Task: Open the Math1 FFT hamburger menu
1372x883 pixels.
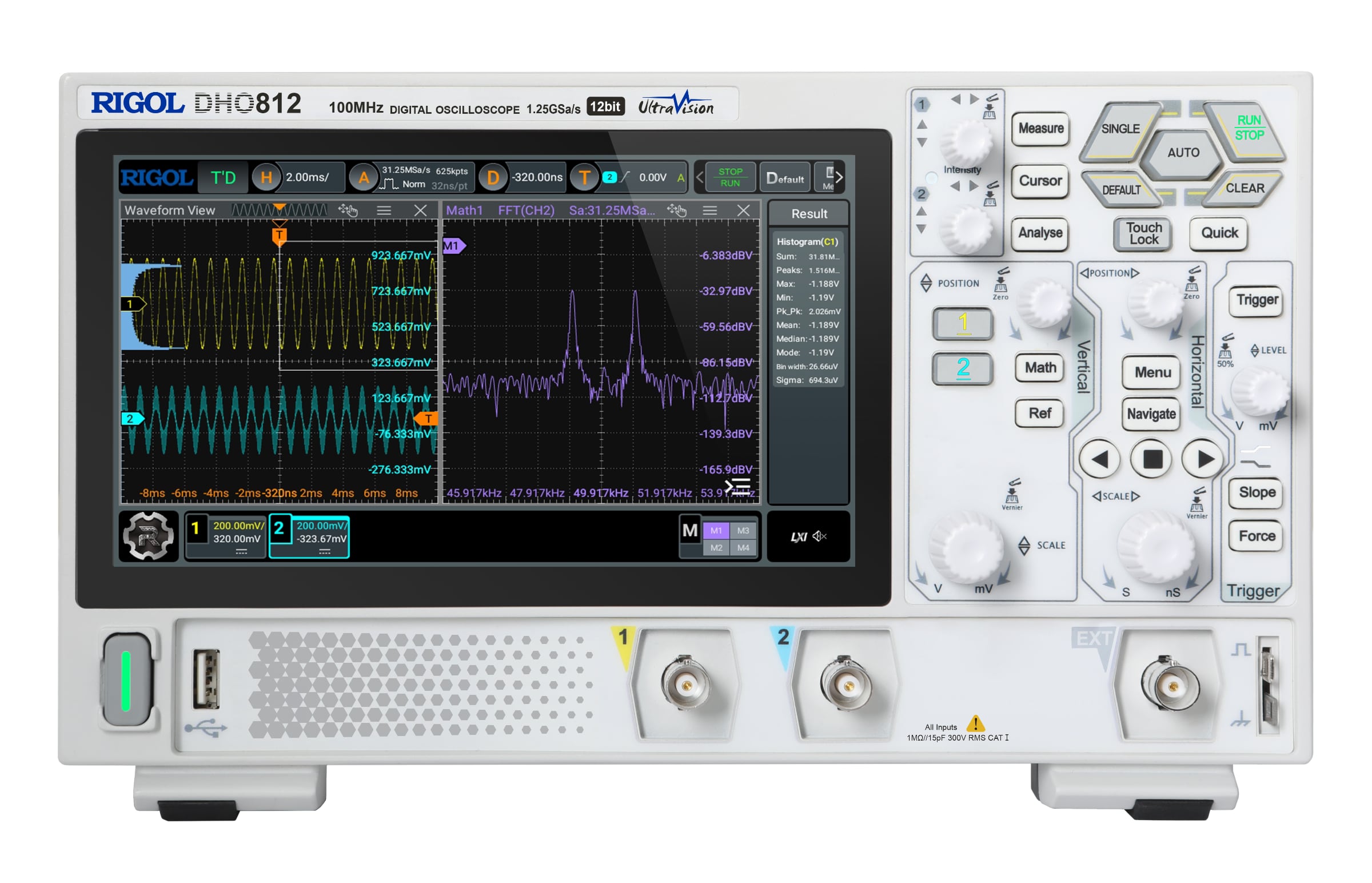Action: [x=709, y=210]
